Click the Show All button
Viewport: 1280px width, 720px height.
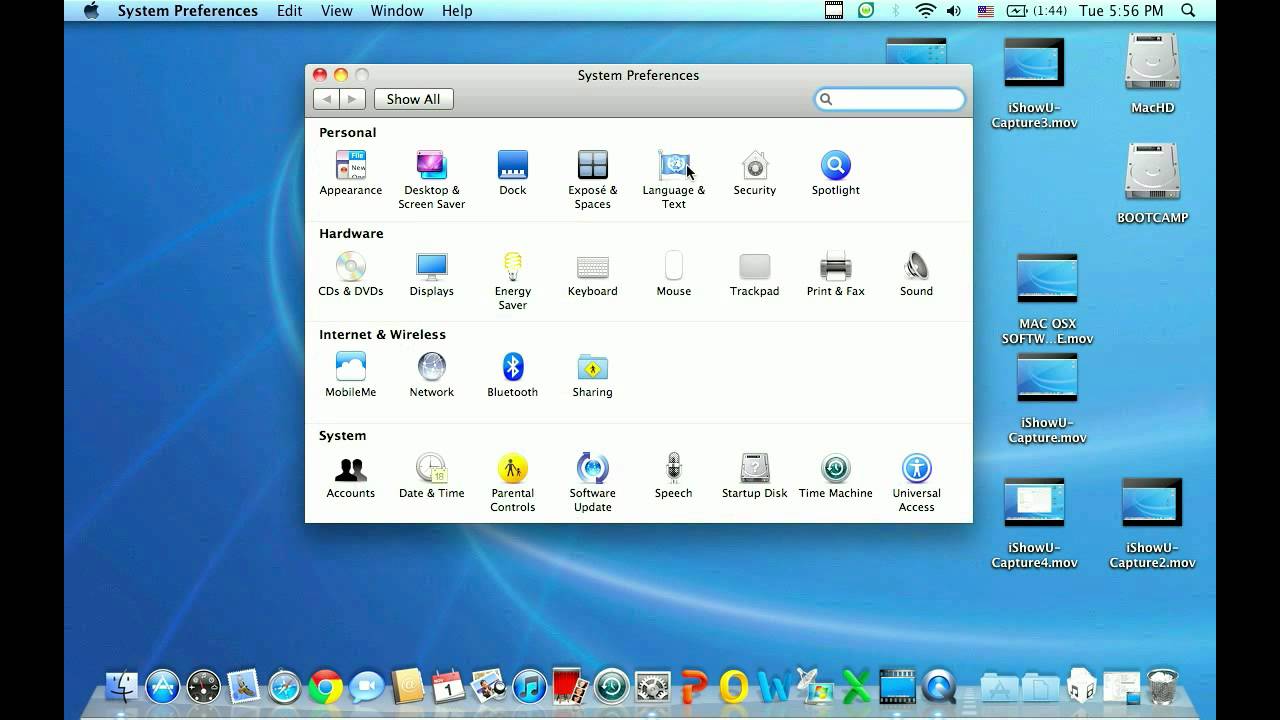[413, 99]
